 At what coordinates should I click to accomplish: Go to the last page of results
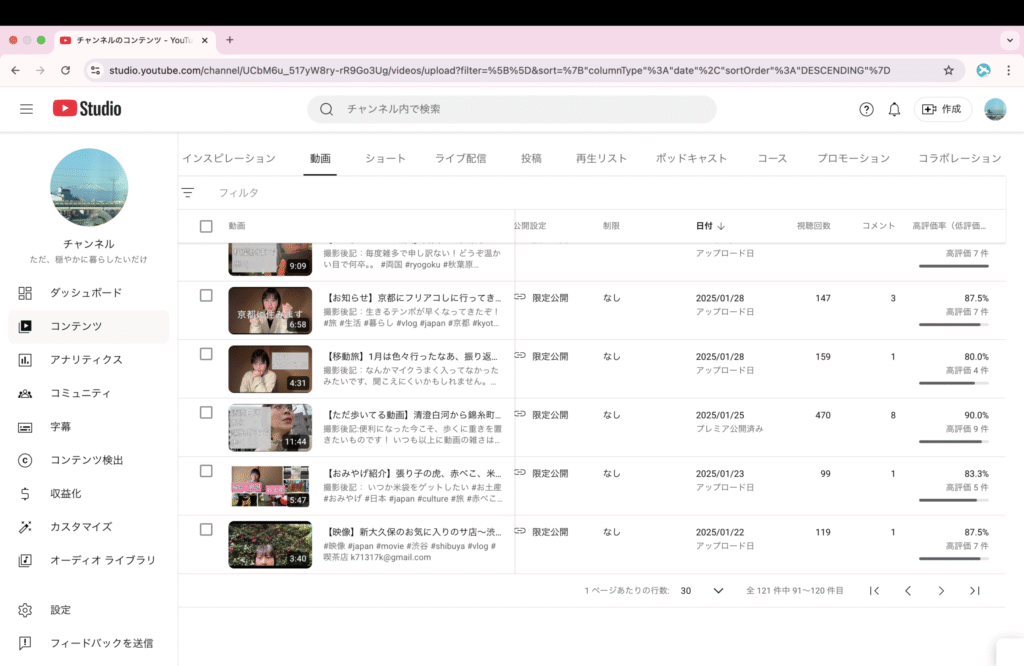click(x=974, y=591)
